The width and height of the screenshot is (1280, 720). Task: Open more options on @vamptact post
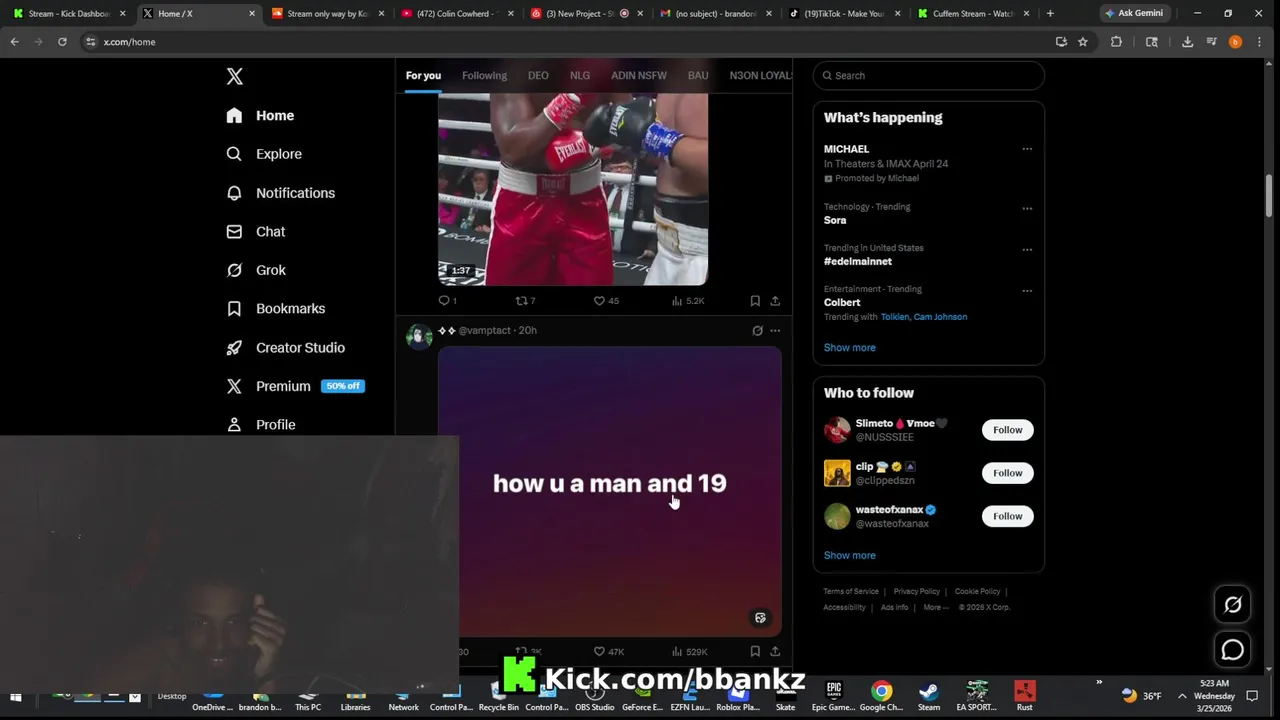pos(775,330)
